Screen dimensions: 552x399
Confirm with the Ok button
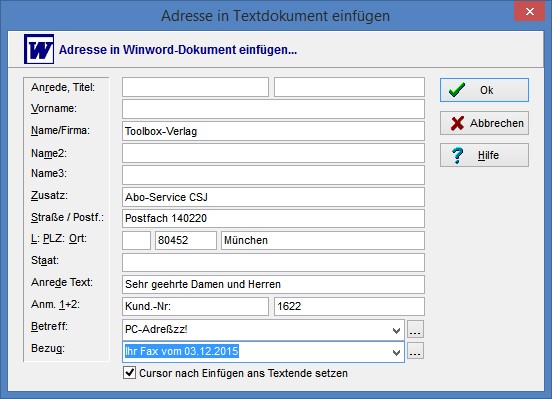(x=484, y=90)
